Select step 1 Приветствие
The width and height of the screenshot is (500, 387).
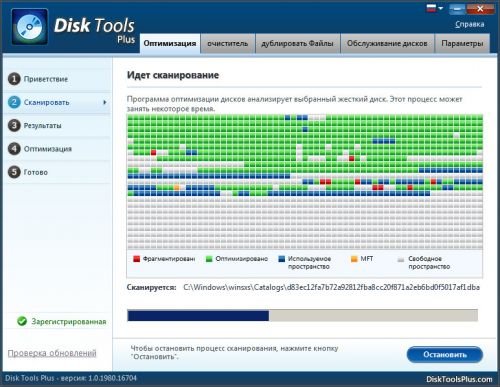57,79
